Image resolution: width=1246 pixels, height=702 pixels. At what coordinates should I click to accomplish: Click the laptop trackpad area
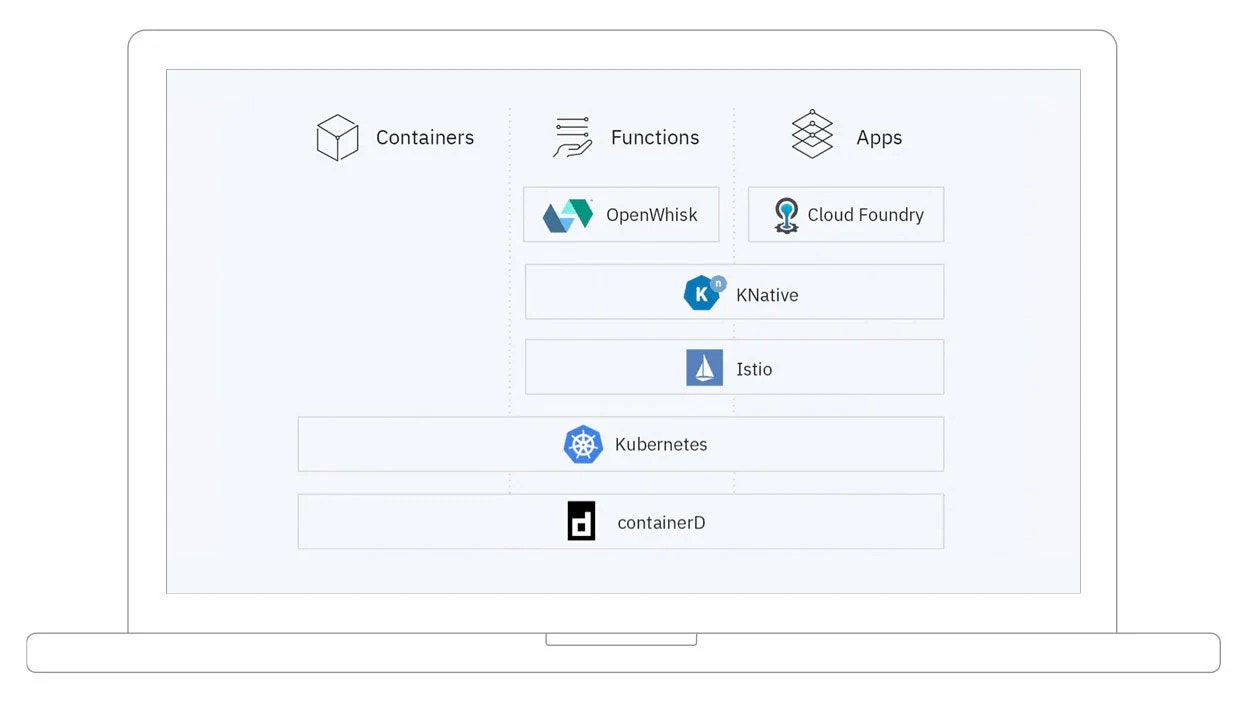(622, 637)
